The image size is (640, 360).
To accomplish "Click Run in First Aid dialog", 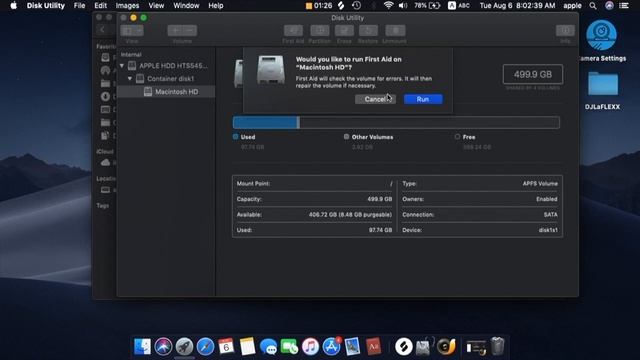I will pyautogui.click(x=423, y=99).
